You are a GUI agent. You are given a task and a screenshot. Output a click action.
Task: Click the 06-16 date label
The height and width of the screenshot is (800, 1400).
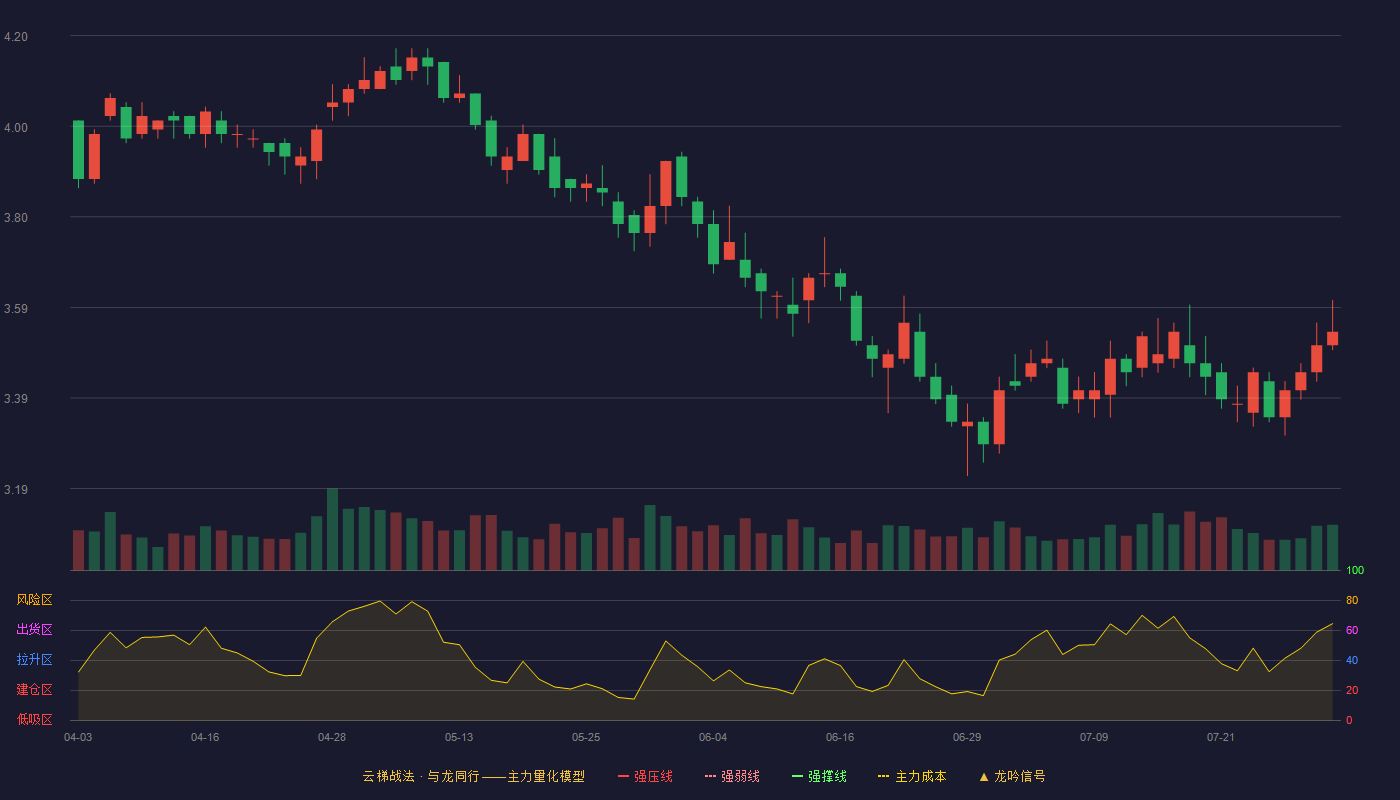coord(840,737)
